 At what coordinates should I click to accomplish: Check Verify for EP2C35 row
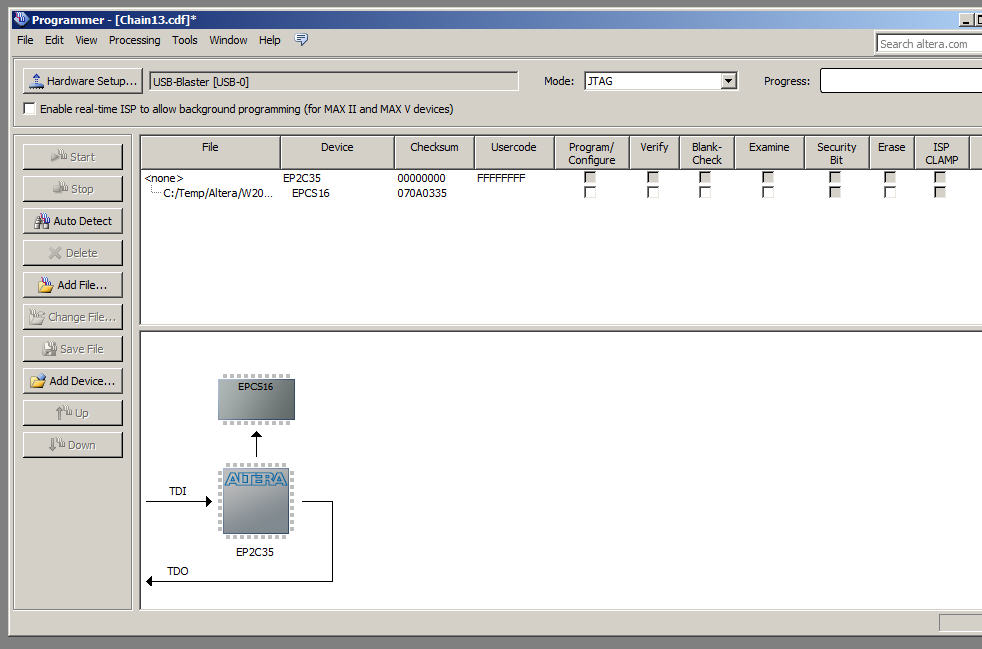point(653,177)
